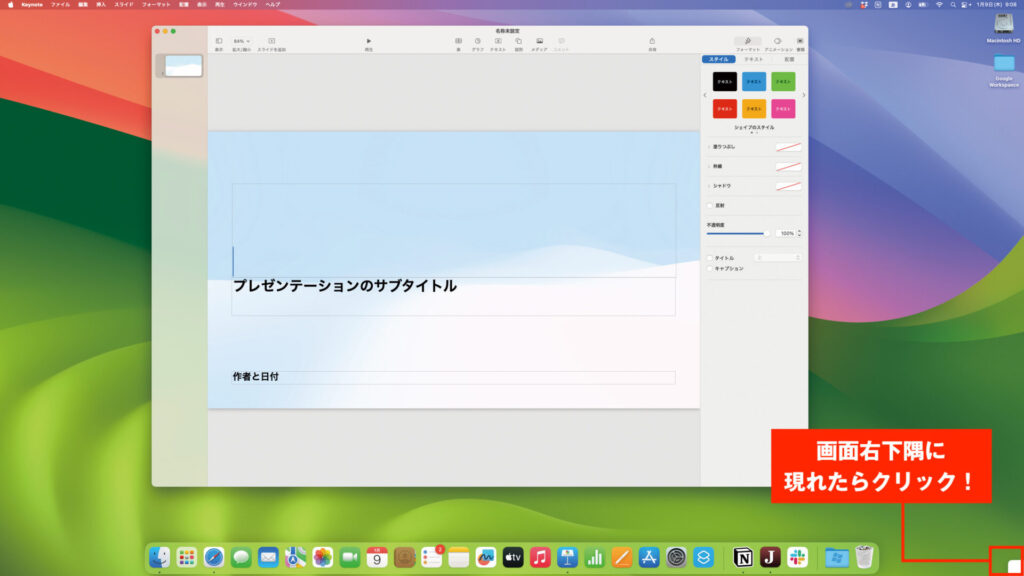
Task: Switch to the スタイル inspector tab
Action: (718, 59)
